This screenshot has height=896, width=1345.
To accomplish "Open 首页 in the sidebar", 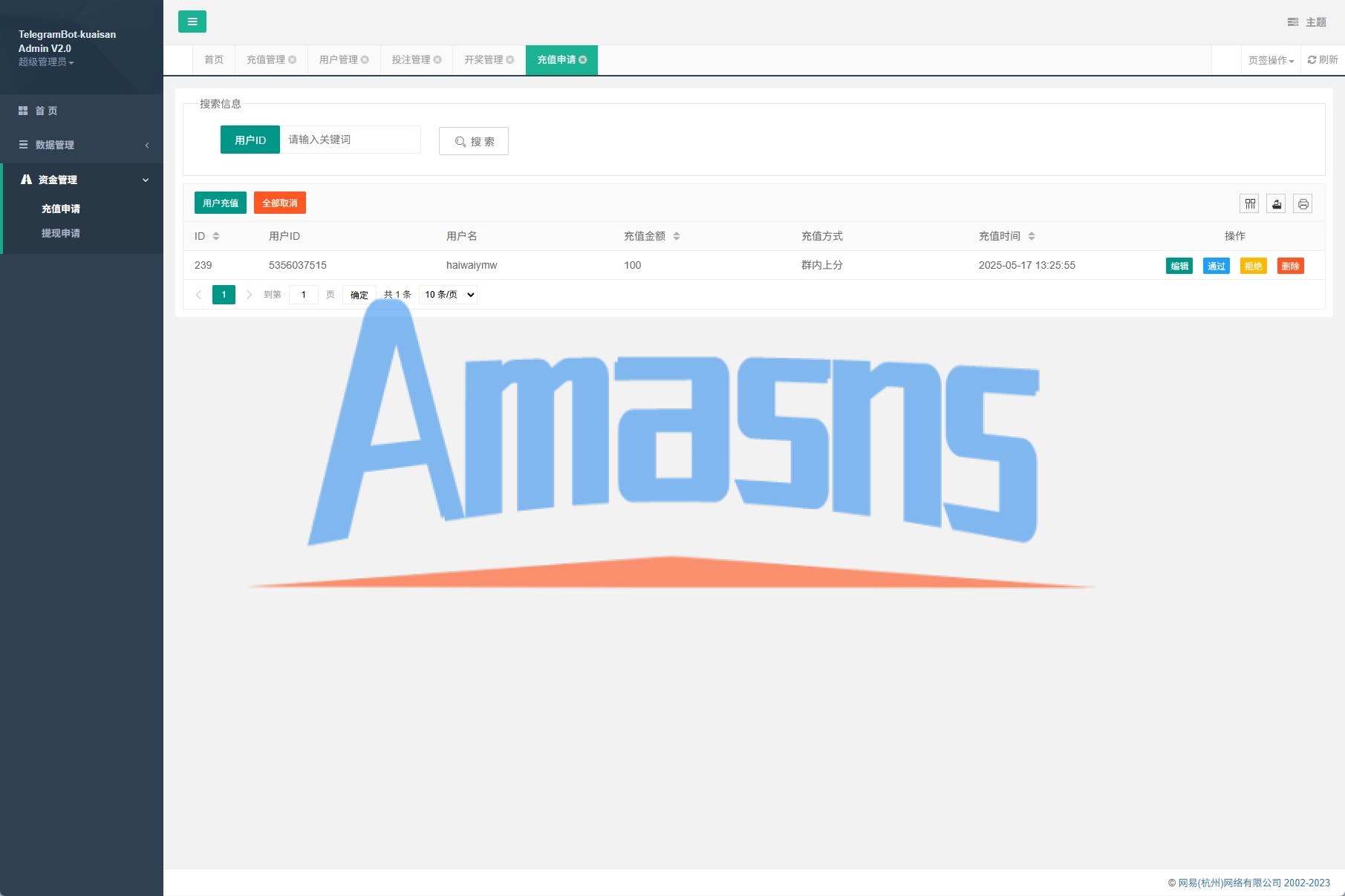I will click(82, 111).
